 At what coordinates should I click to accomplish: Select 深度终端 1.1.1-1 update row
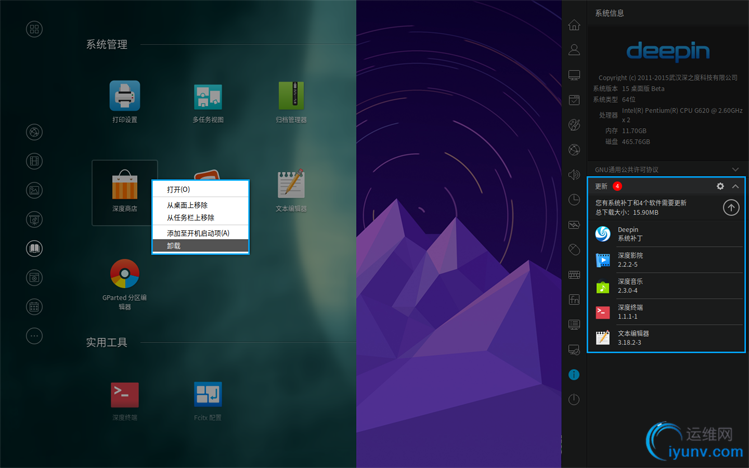(667, 312)
